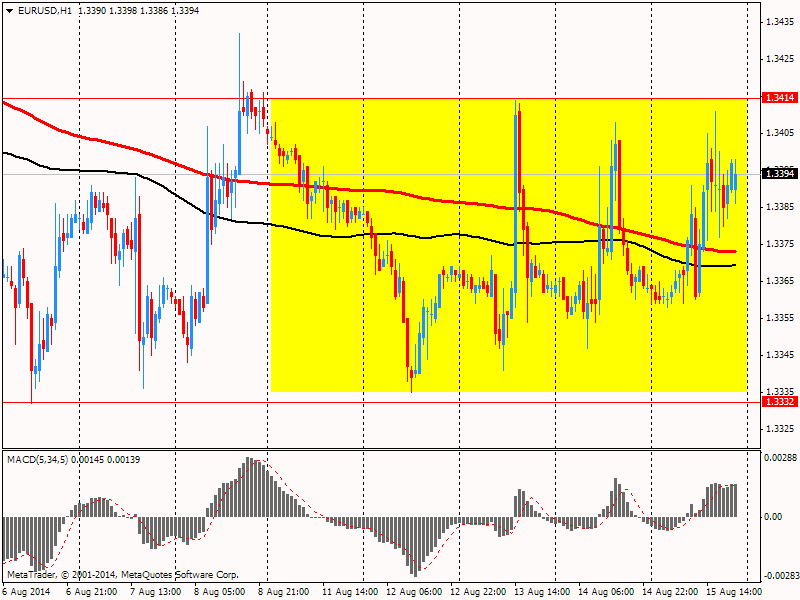
Task: Click the 6 Aug 2014 date label
Action: pos(26,591)
